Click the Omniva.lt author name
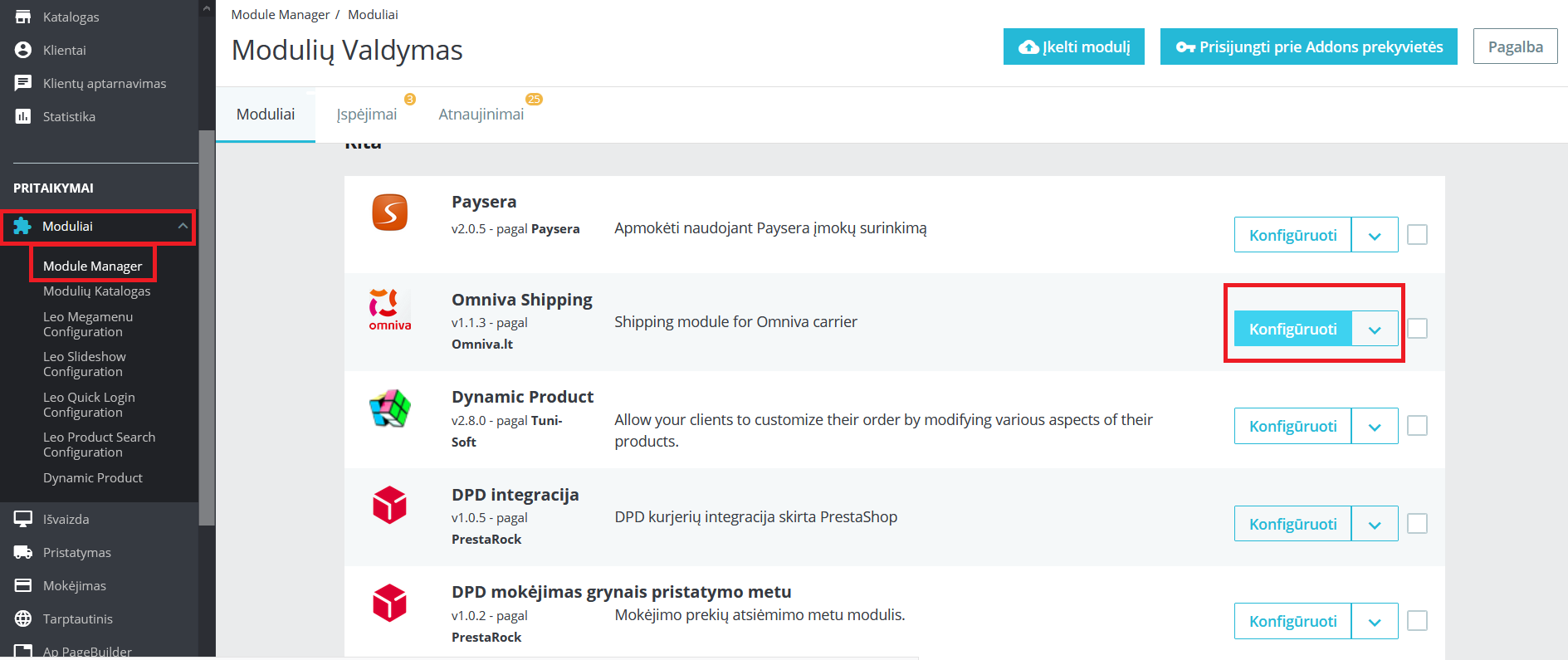Viewport: 1568px width, 660px height. pos(482,344)
